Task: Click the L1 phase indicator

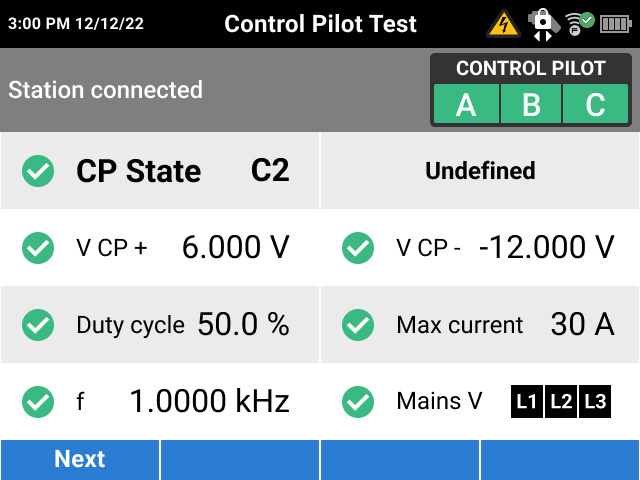Action: [x=527, y=402]
